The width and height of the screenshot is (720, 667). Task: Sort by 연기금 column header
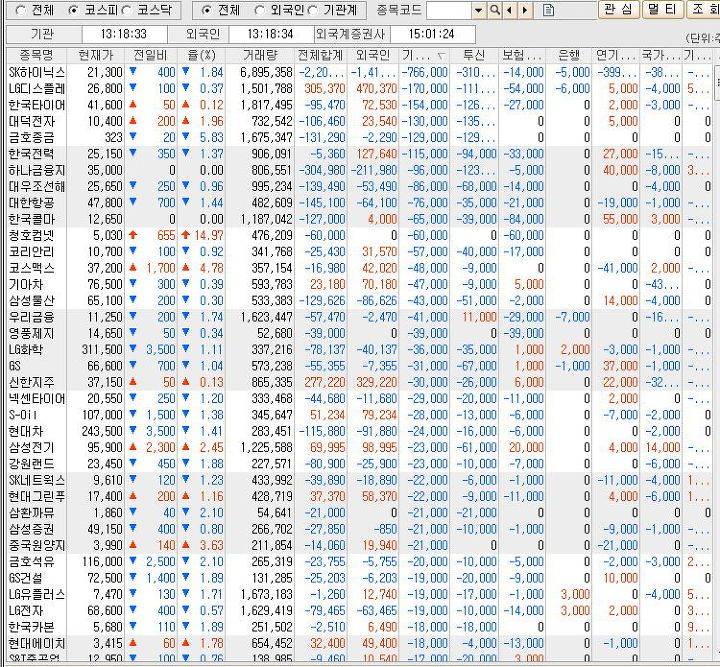coord(616,56)
